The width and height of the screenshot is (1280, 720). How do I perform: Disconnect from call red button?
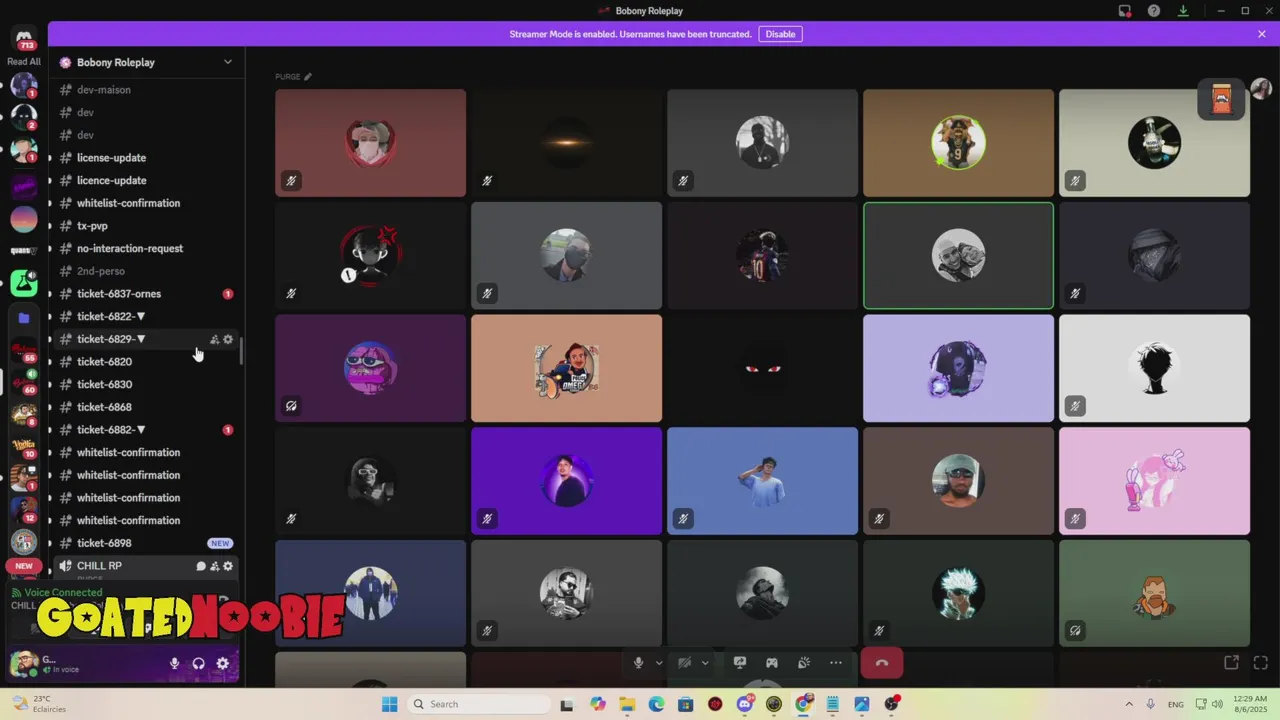882,663
